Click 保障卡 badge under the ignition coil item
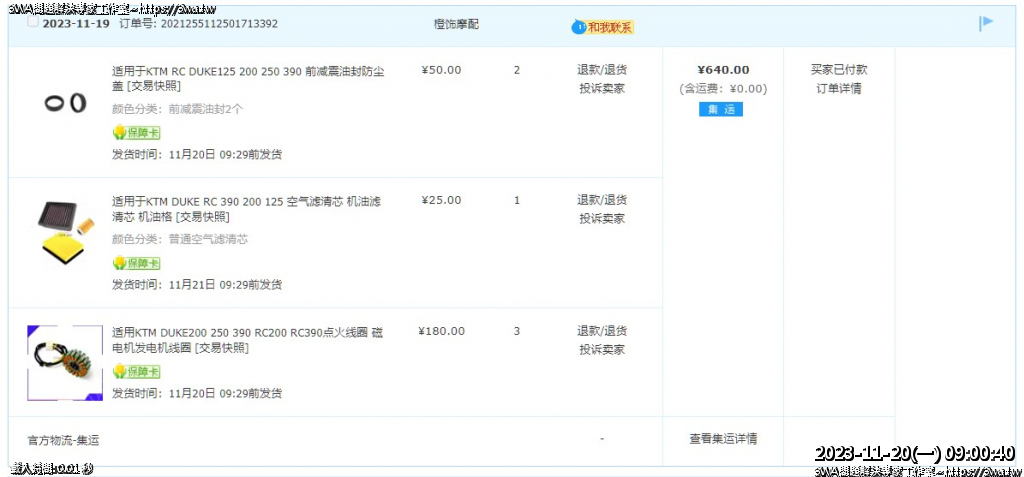This screenshot has width=1024, height=477. pyautogui.click(x=136, y=372)
